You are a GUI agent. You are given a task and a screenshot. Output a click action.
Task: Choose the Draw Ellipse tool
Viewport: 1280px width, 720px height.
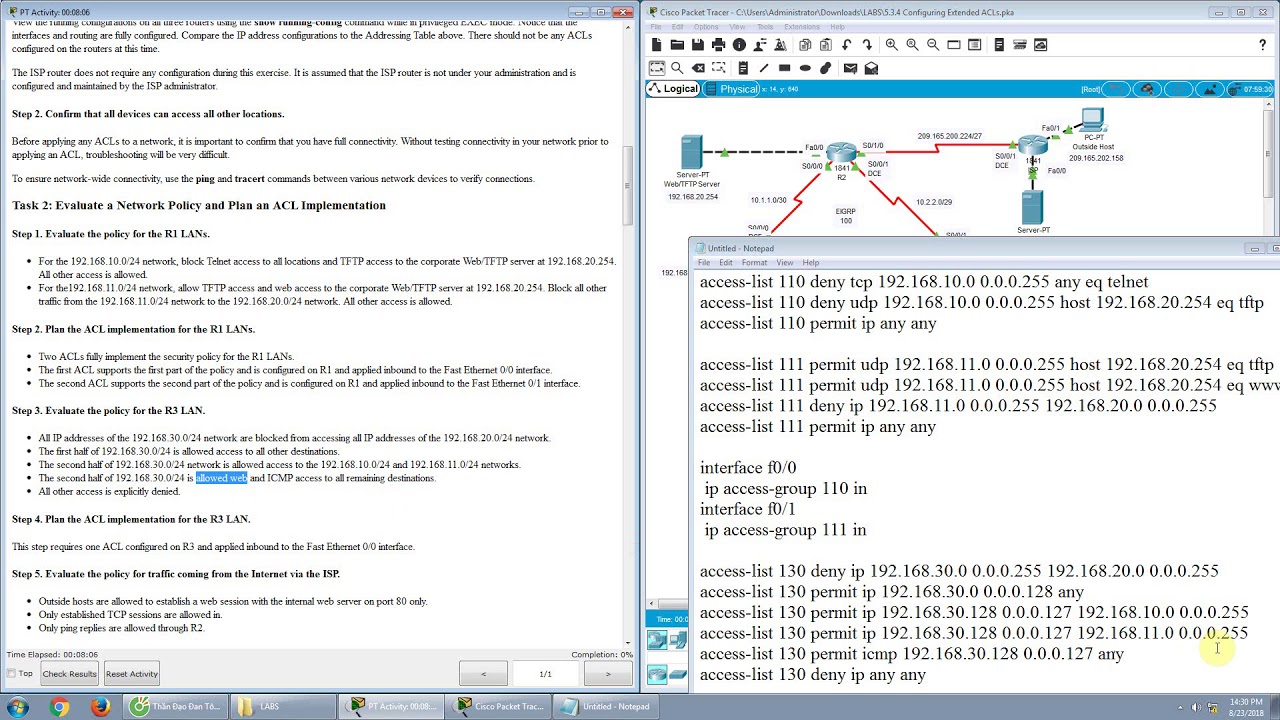pos(805,68)
